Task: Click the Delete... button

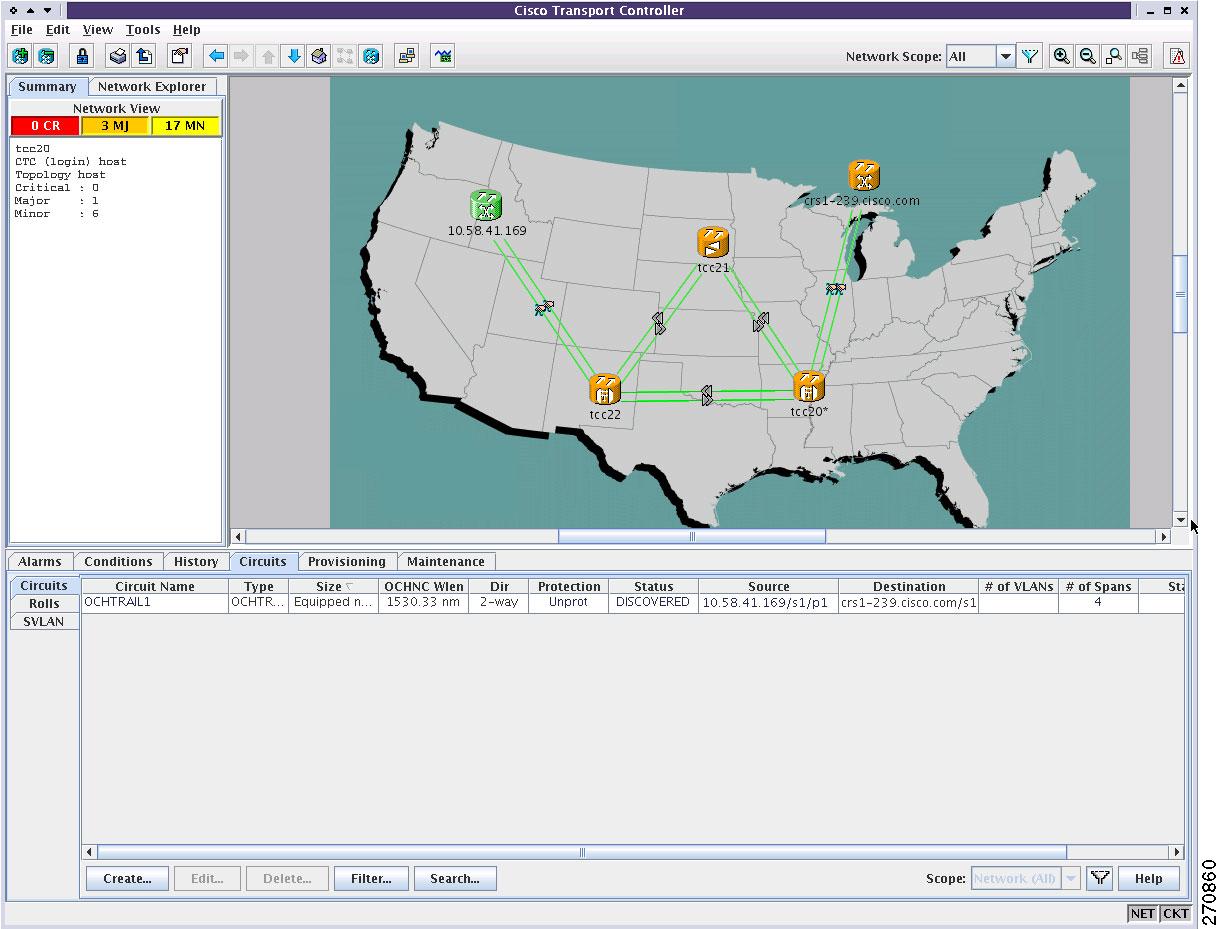Action: click(287, 879)
